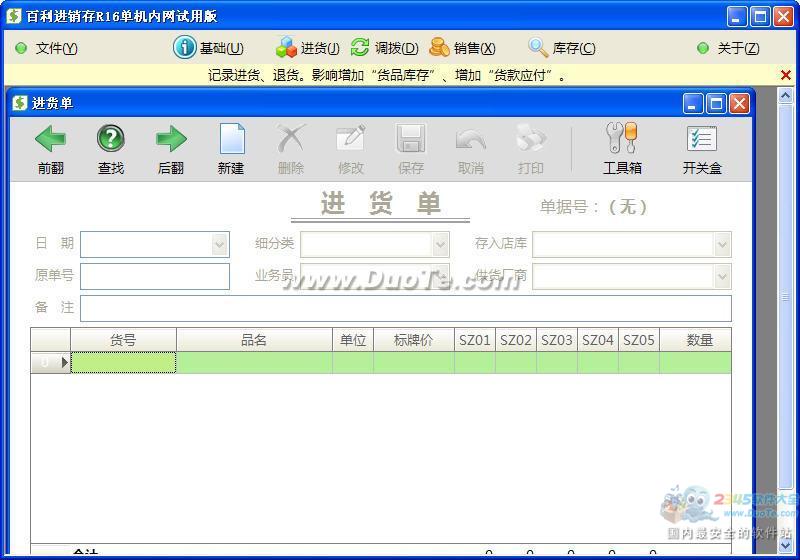The height and width of the screenshot is (560, 800).
Task: Expand the 存入店库 dropdown arrow
Action: tap(722, 245)
